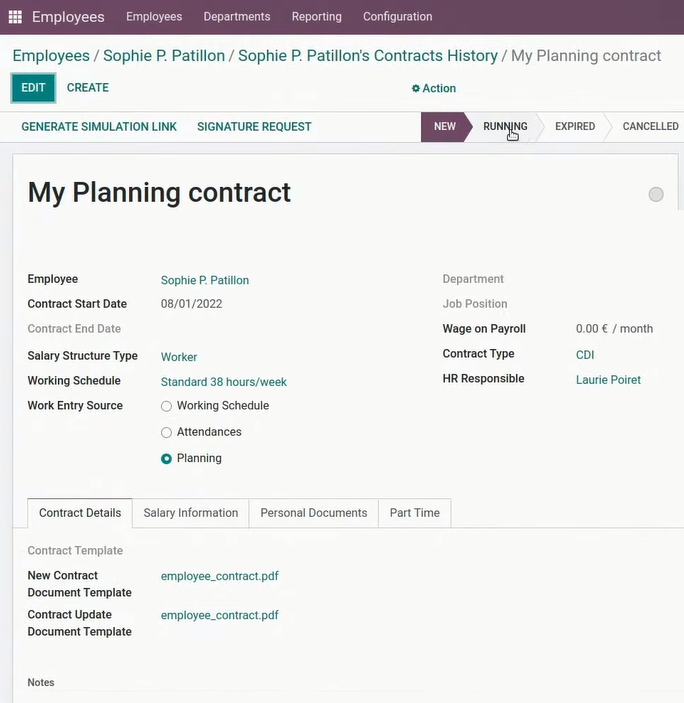
Task: Click the Action gear icon
Action: [416, 88]
